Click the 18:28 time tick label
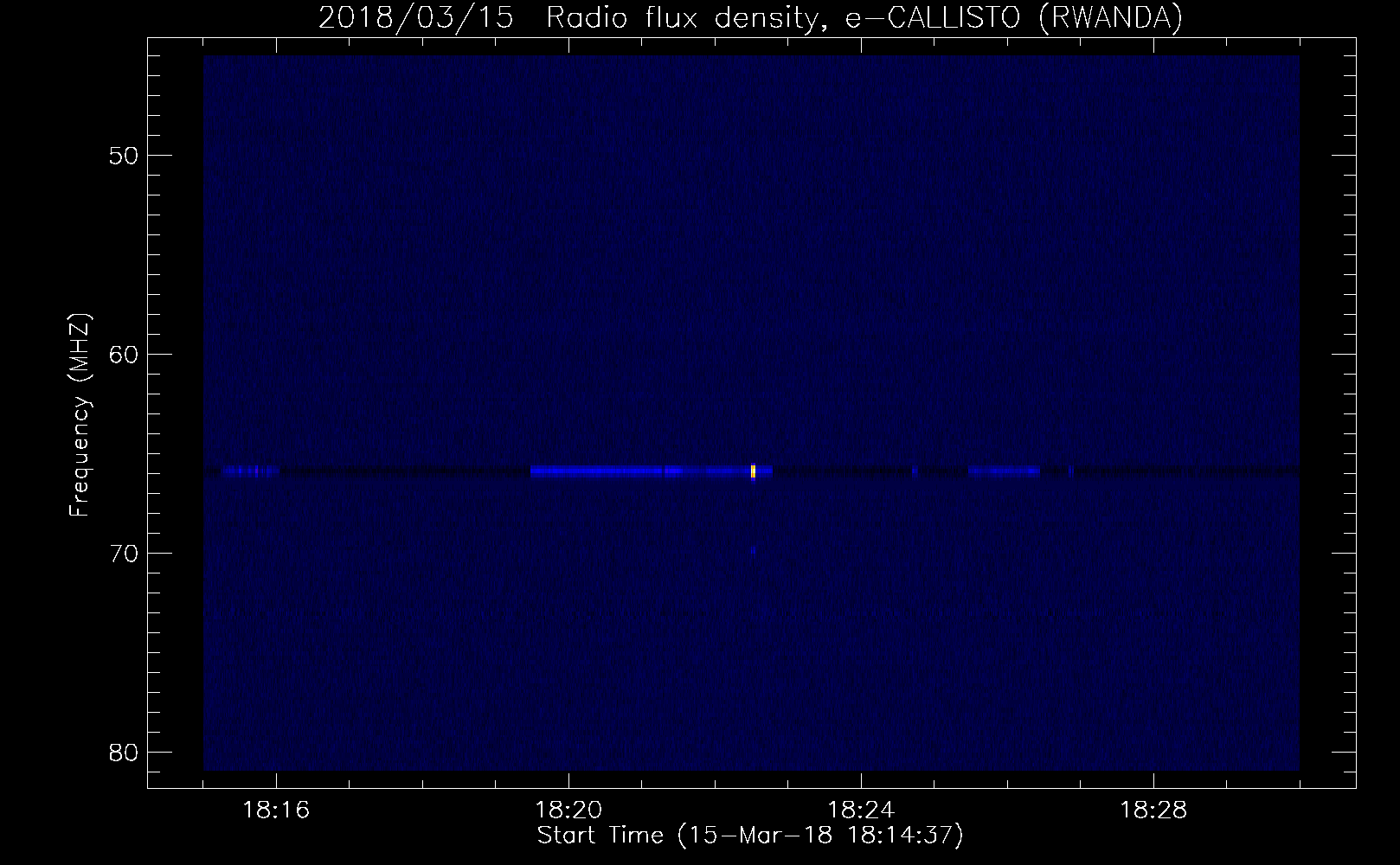Screen dimensions: 1400x865 [x=1153, y=811]
